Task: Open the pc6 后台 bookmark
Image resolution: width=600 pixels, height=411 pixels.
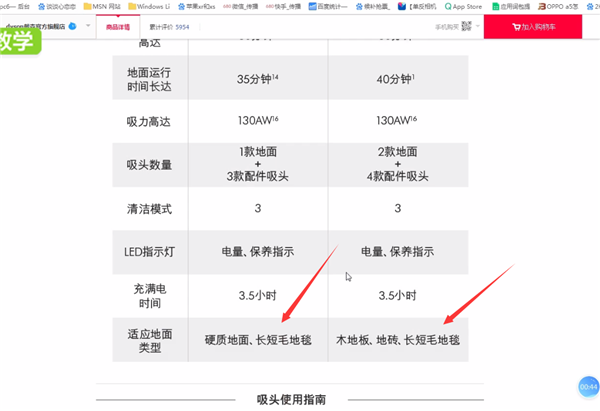Action: point(15,7)
